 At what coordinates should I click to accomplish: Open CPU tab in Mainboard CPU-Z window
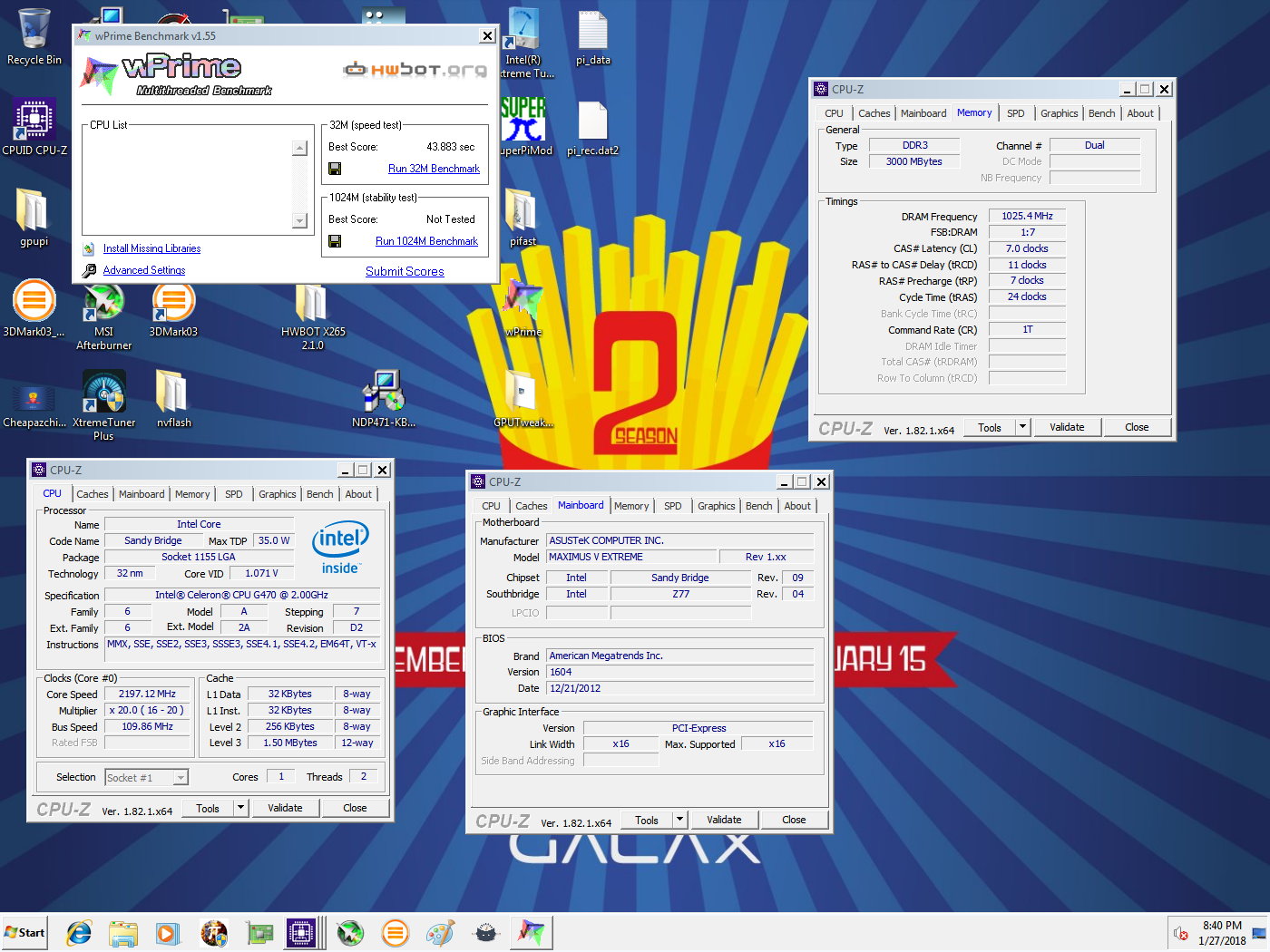[491, 506]
